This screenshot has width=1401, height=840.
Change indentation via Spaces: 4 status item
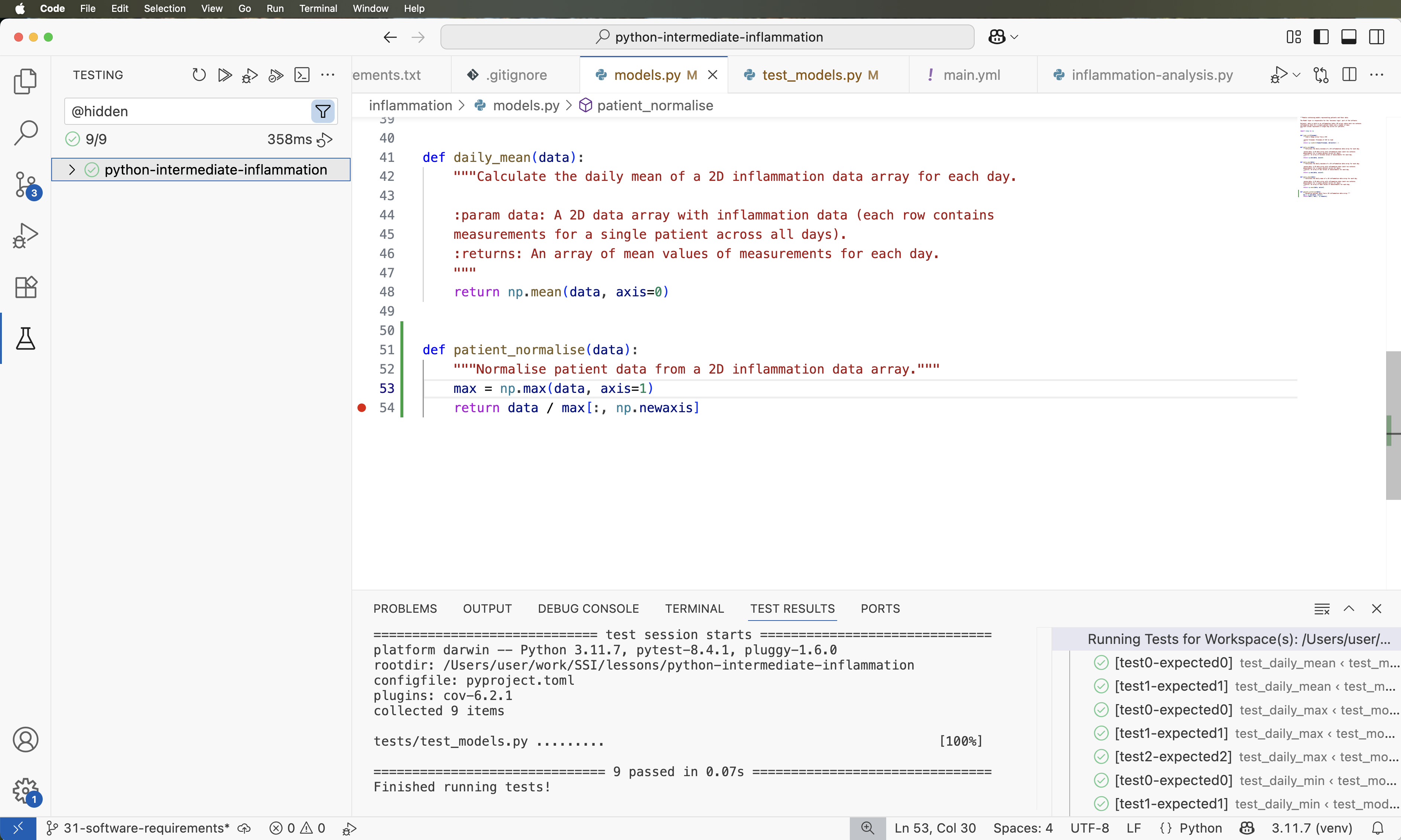coord(1023,827)
